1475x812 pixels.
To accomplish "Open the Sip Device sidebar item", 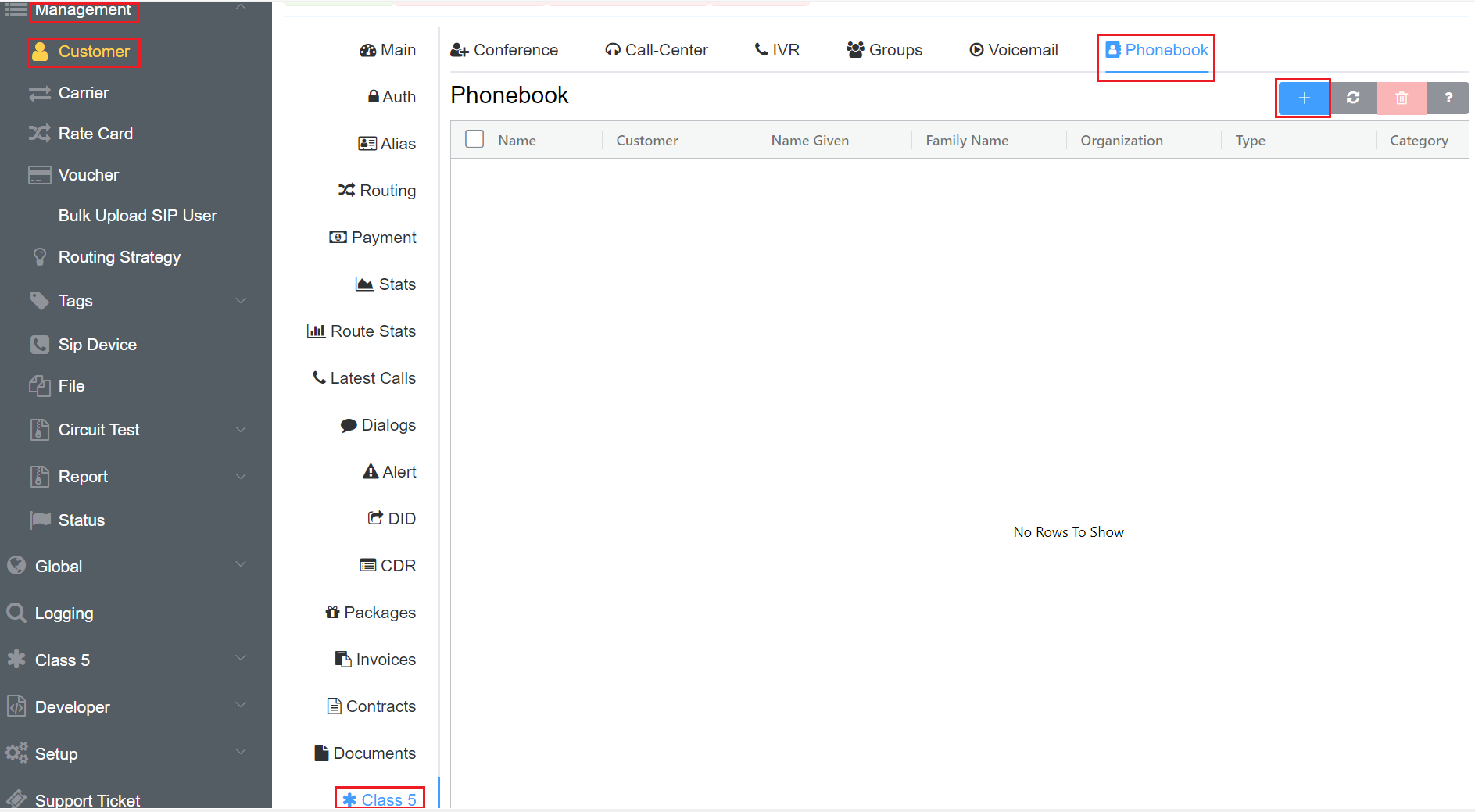I will [x=97, y=345].
